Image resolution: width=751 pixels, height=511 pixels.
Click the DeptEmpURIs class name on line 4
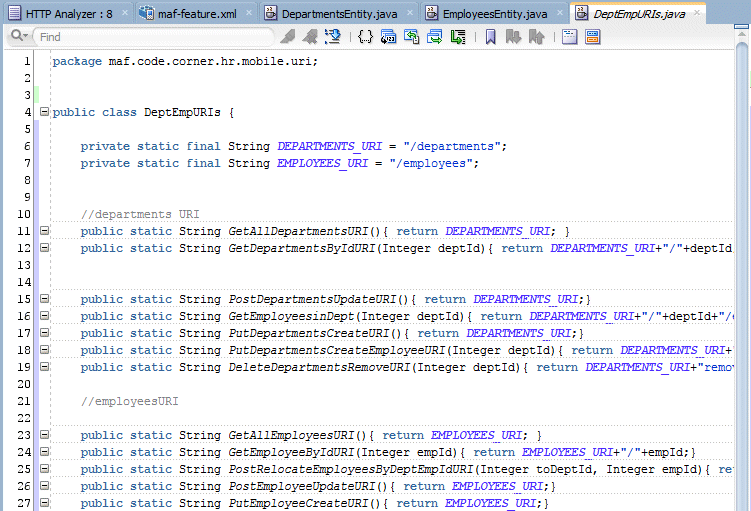[x=182, y=113]
